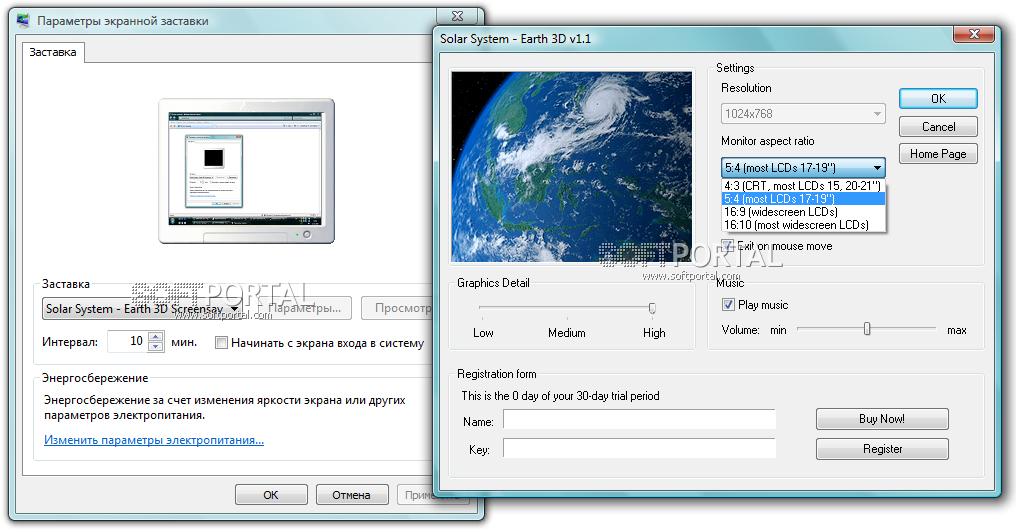Select 16:10 (most widescreen LCDs) option

pos(803,225)
